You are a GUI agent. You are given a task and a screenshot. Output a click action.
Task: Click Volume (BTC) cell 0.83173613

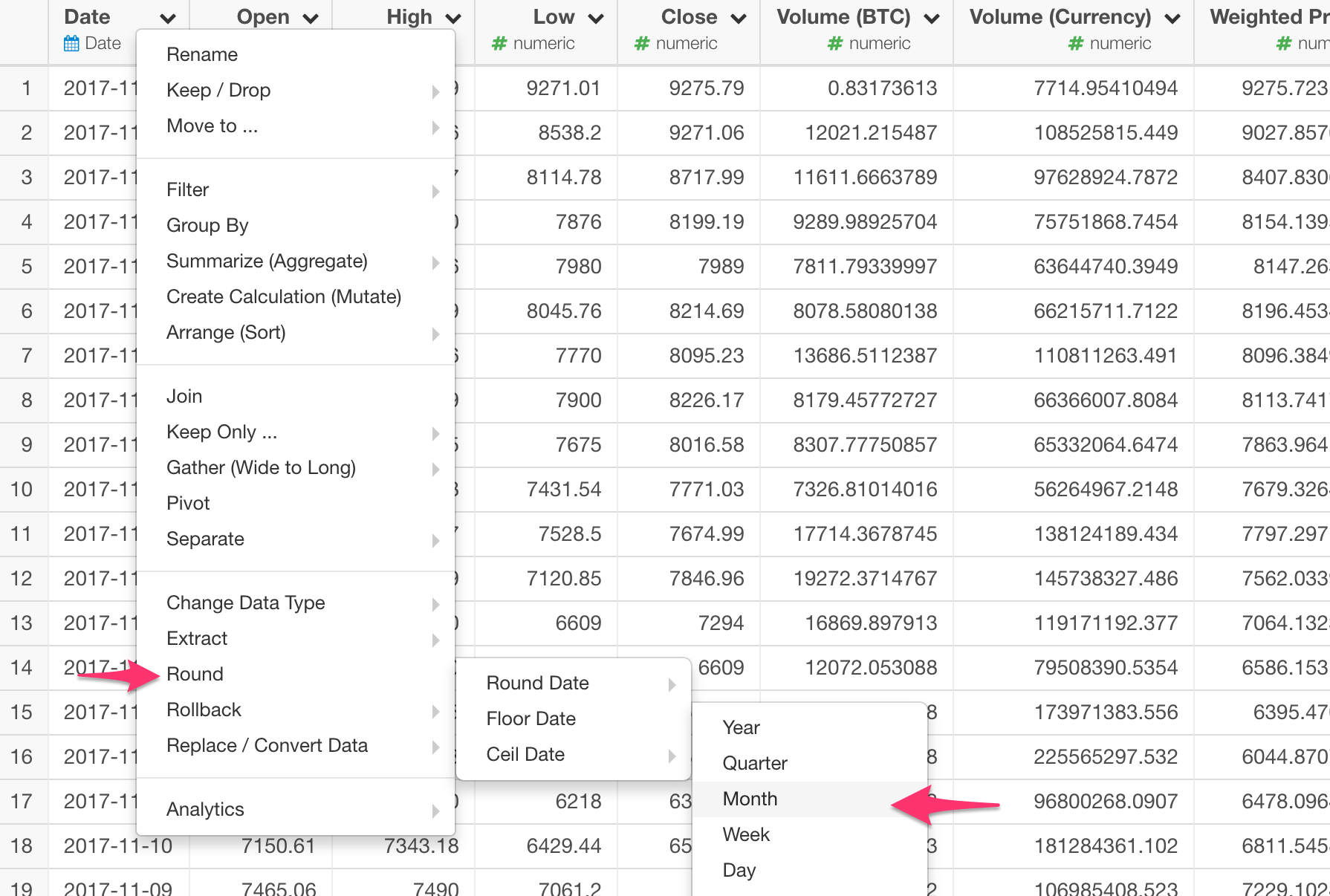pos(883,88)
